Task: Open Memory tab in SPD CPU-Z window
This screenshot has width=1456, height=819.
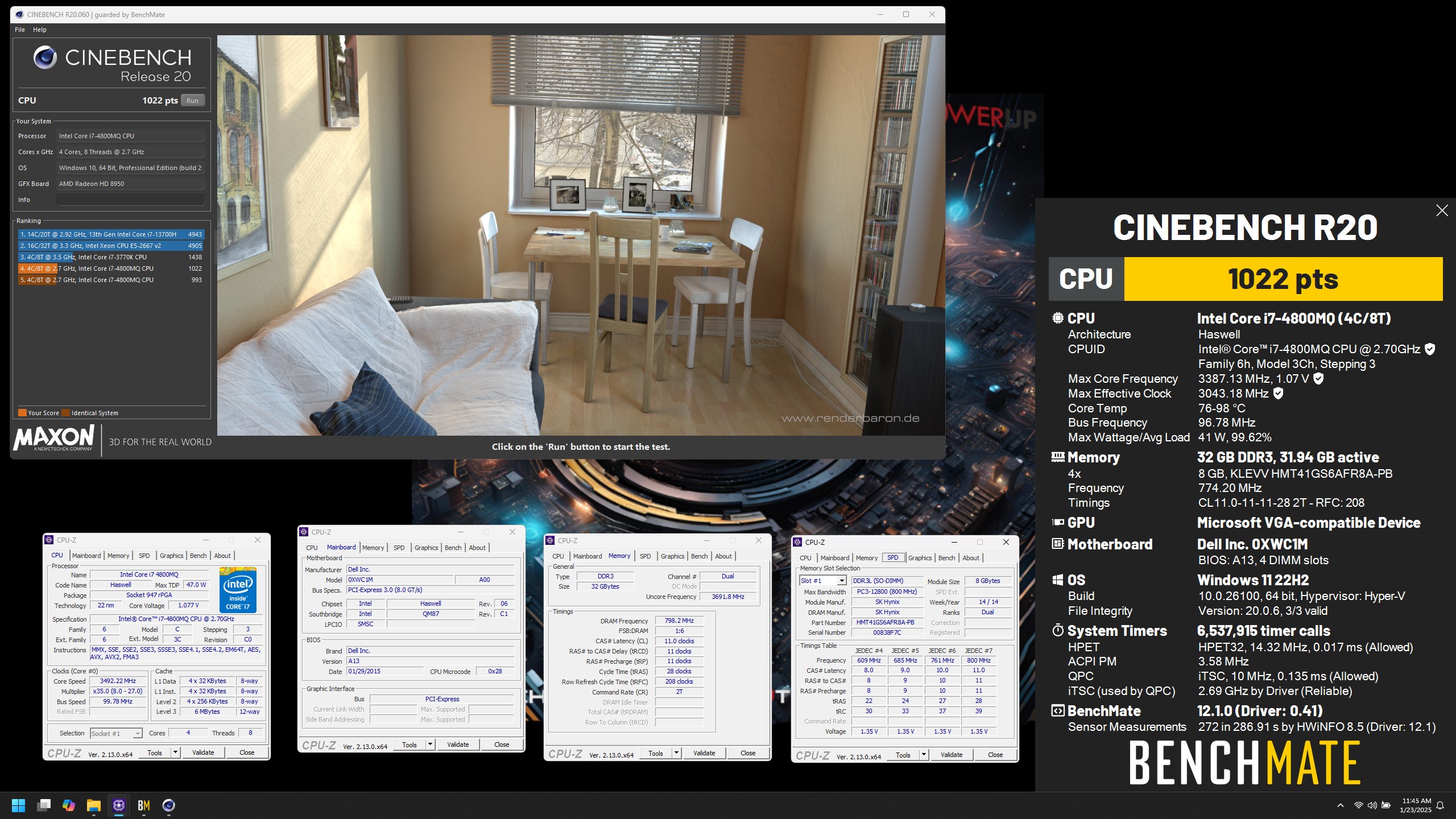Action: tap(867, 558)
